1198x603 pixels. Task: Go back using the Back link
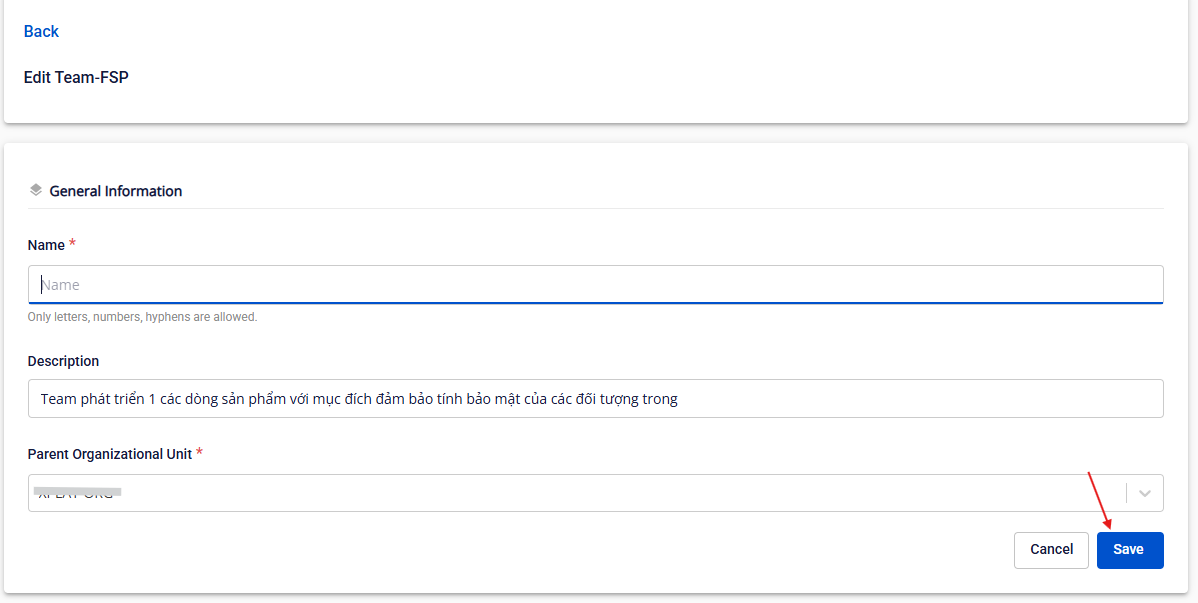[41, 32]
